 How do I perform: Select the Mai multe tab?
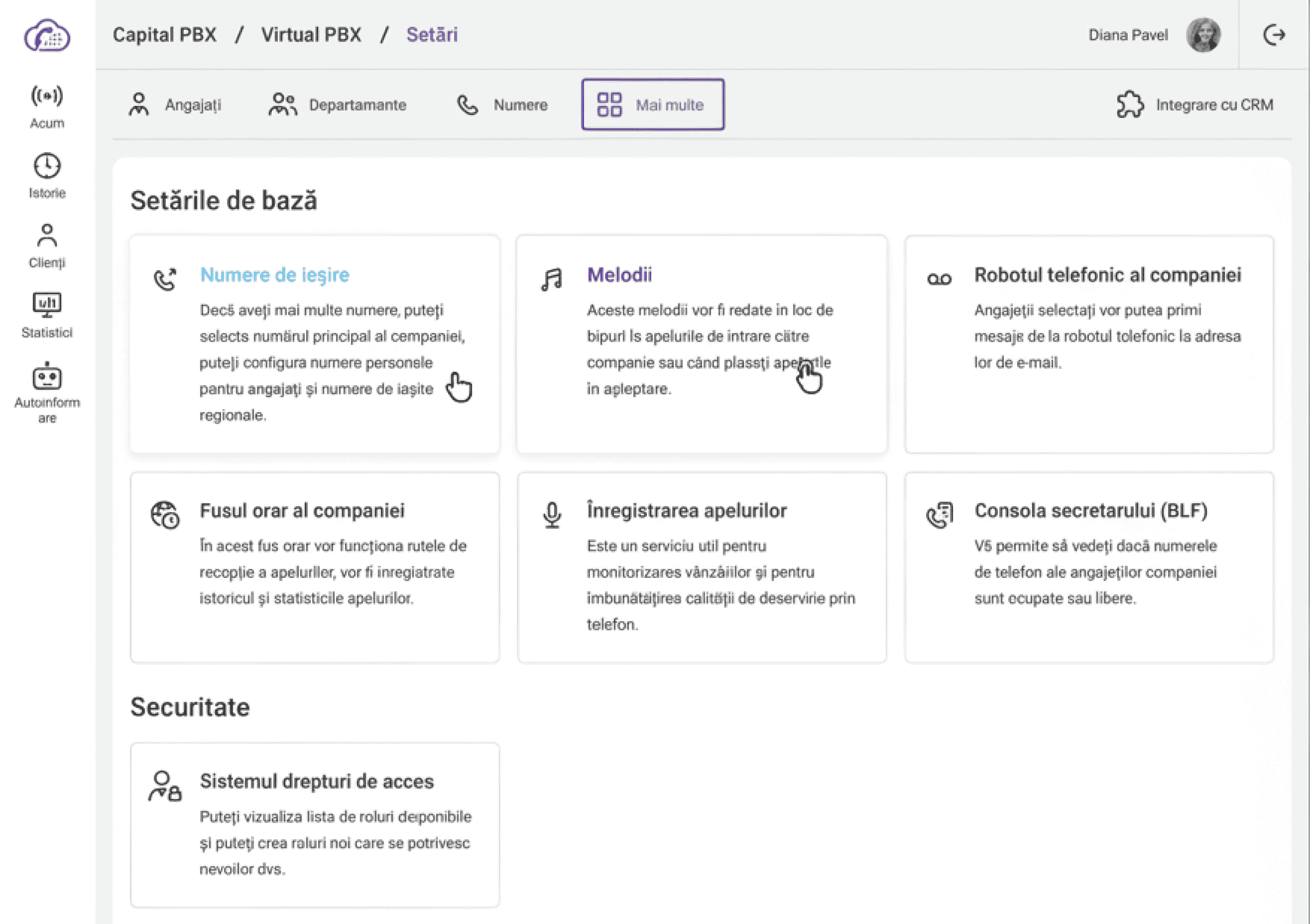click(x=653, y=105)
